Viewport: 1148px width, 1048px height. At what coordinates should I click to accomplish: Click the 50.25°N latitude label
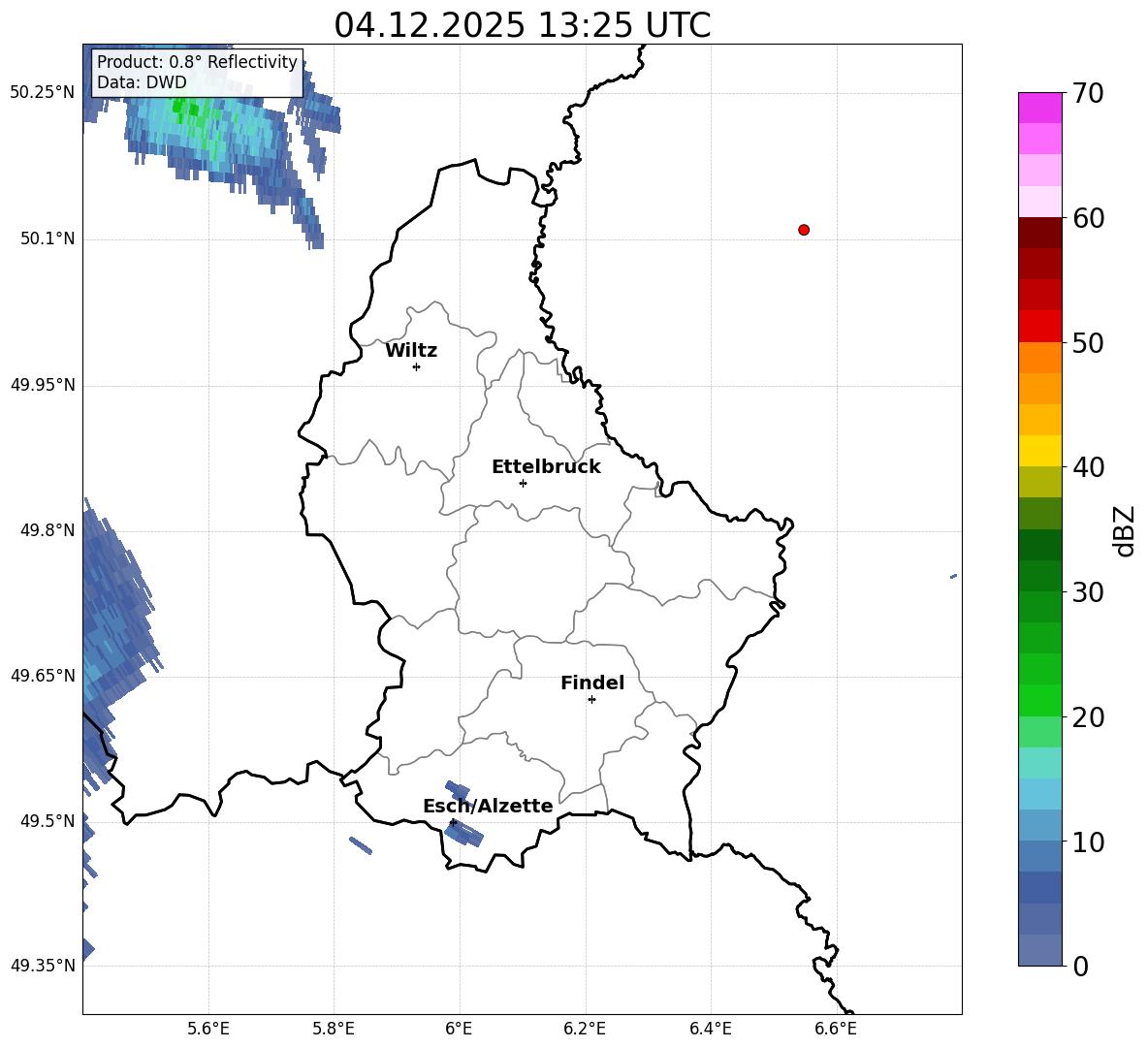(x=43, y=93)
